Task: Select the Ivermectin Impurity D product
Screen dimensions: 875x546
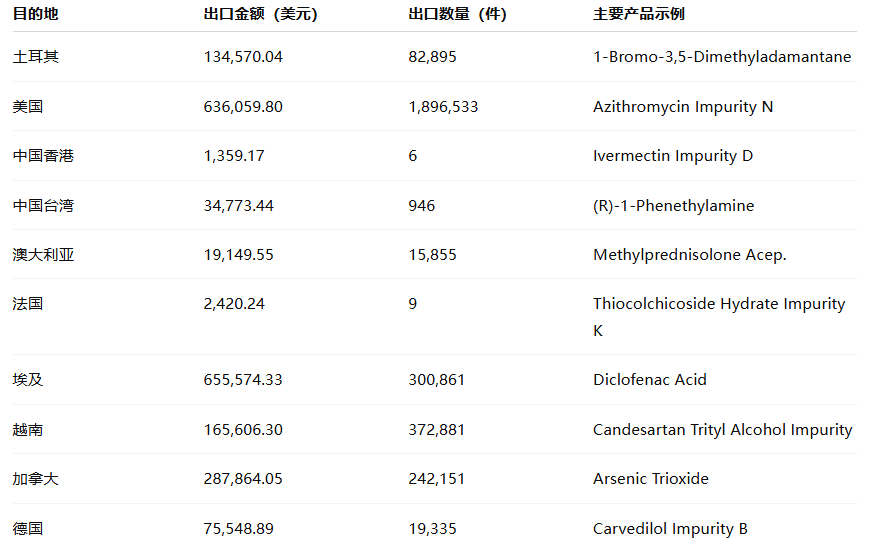Action: tap(673, 156)
